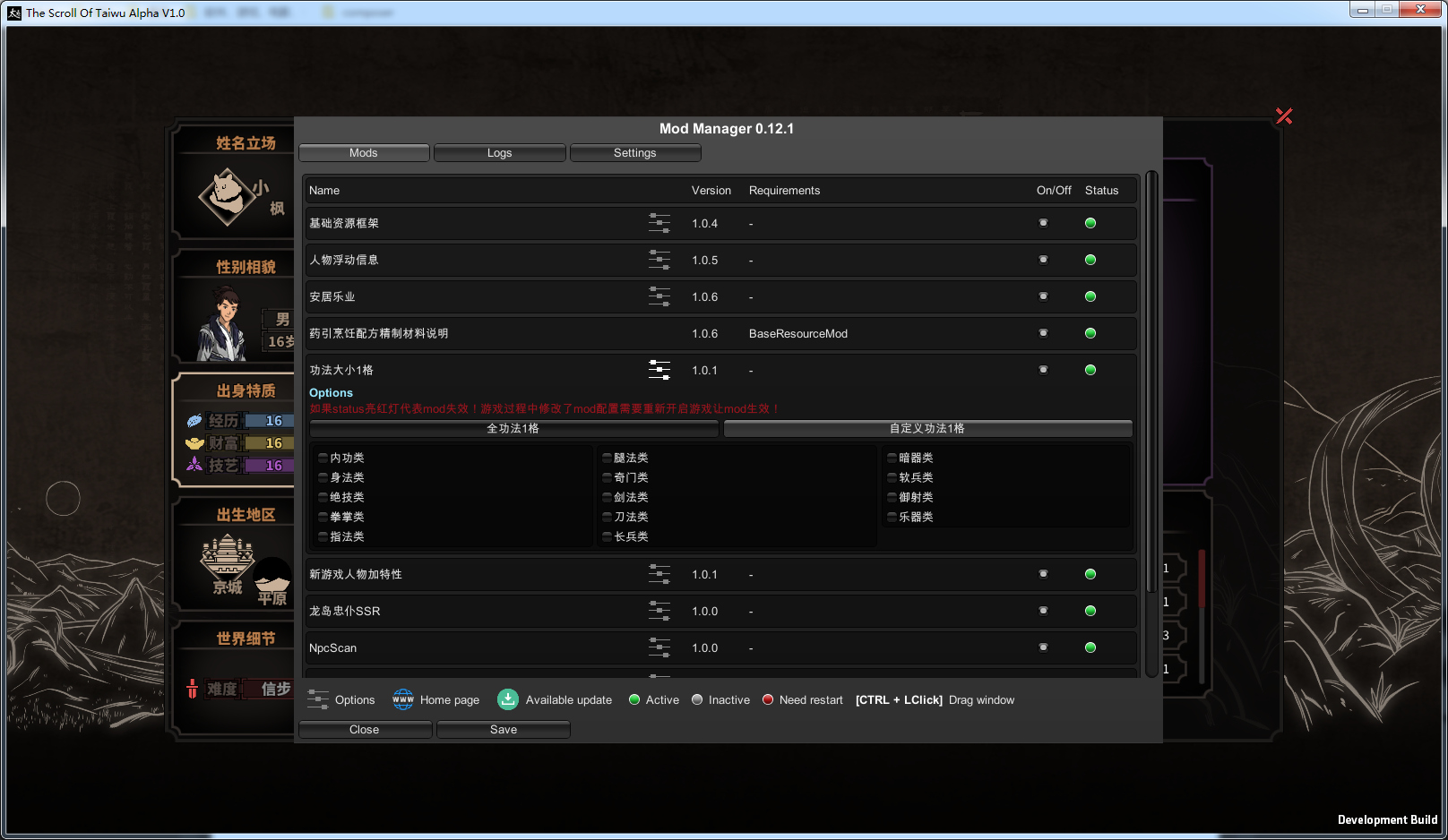Click options icon for 安居乐业 mod
Viewport: 1448px width, 840px height.
[x=659, y=296]
